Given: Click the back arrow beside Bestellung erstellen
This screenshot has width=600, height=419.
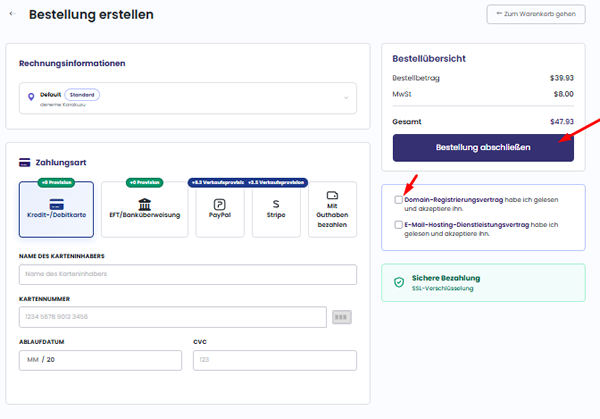Looking at the screenshot, I should point(13,14).
